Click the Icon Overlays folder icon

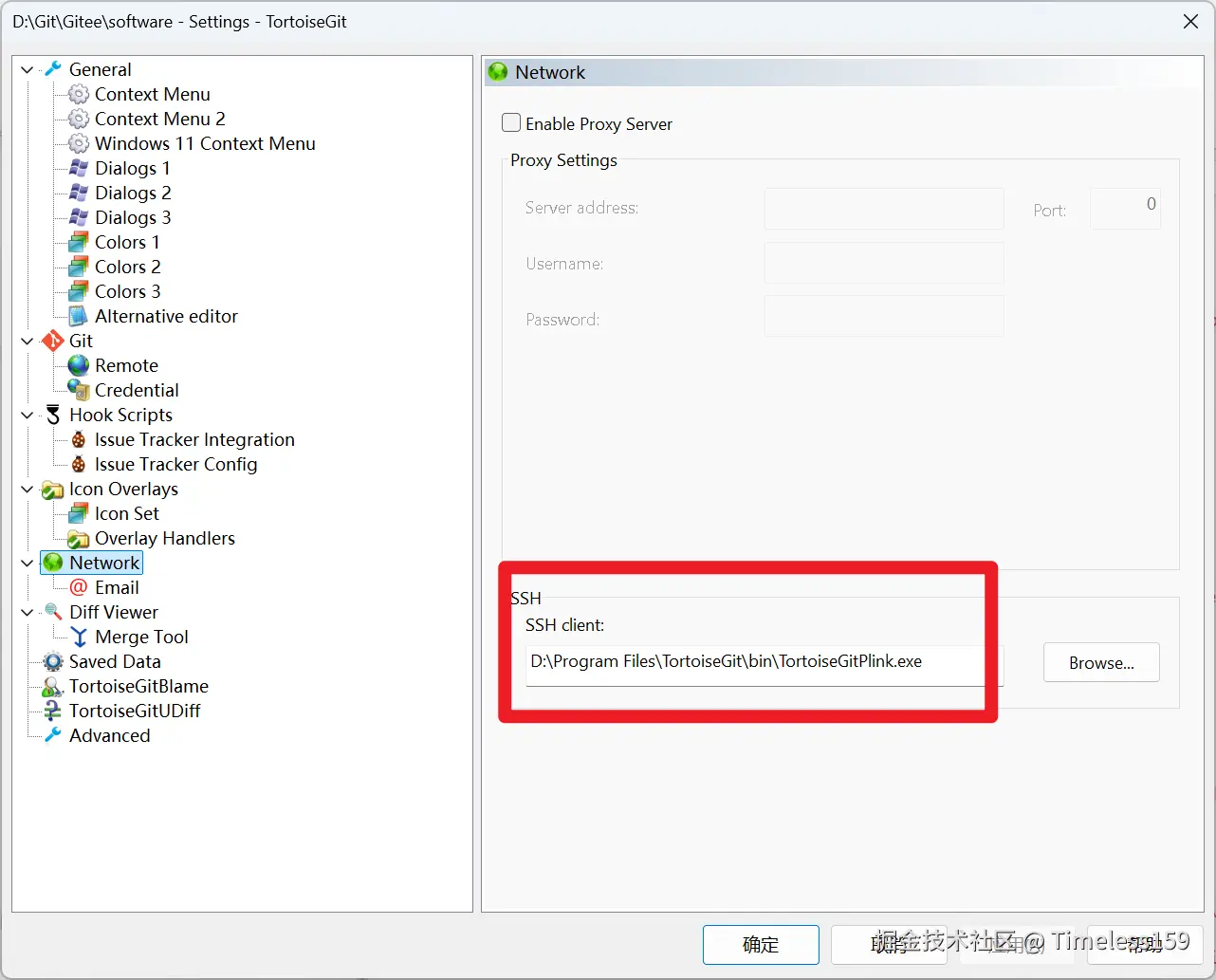click(x=53, y=489)
